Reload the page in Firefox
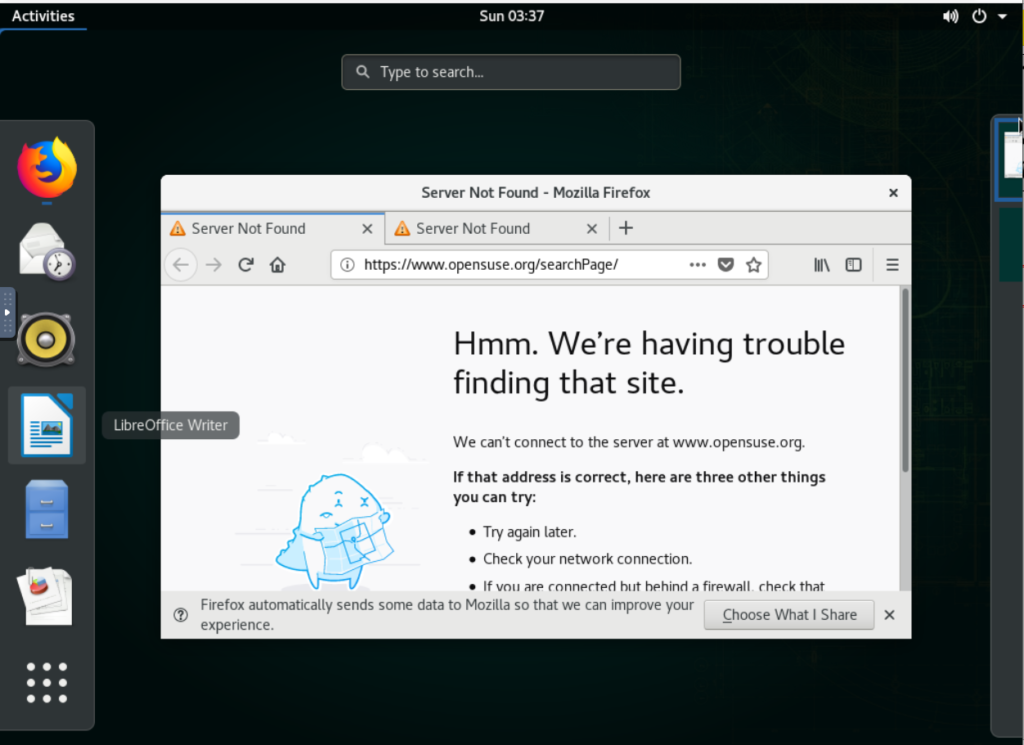This screenshot has height=745, width=1024. 245,265
